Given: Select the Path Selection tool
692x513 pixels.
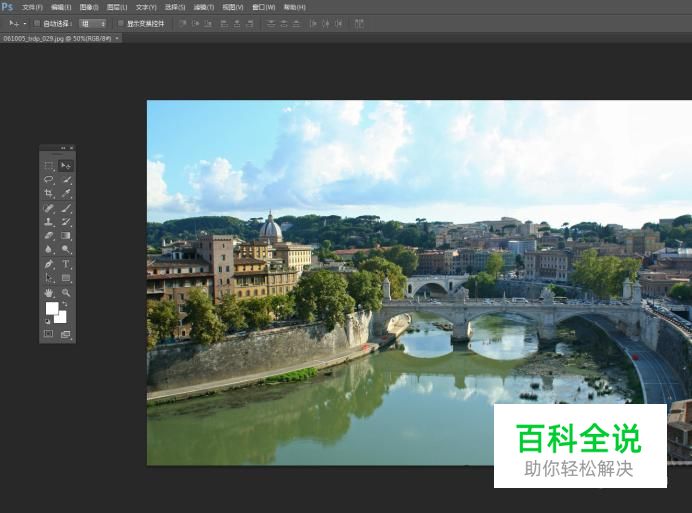Looking at the screenshot, I should (x=49, y=278).
